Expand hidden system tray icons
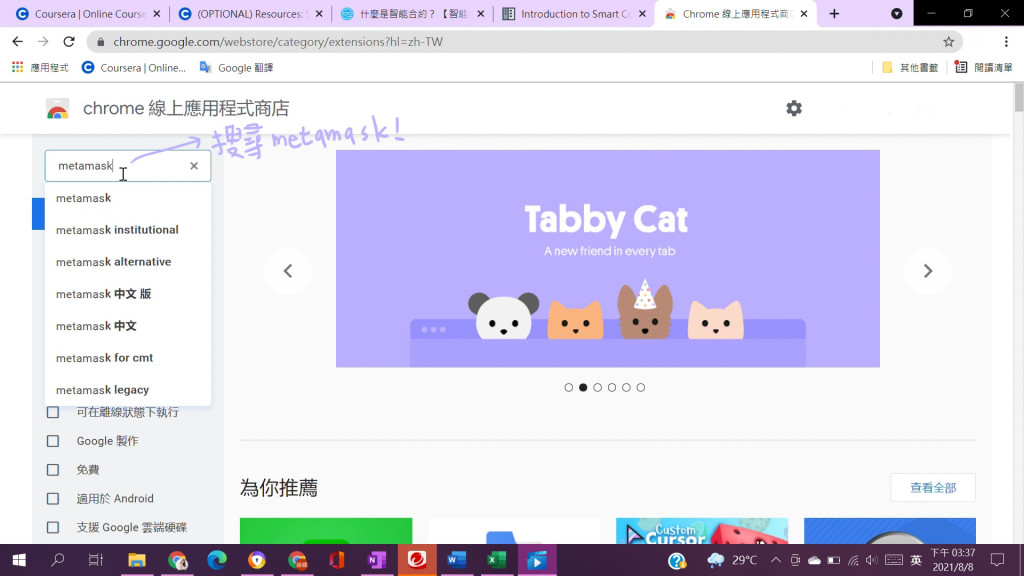 775,560
